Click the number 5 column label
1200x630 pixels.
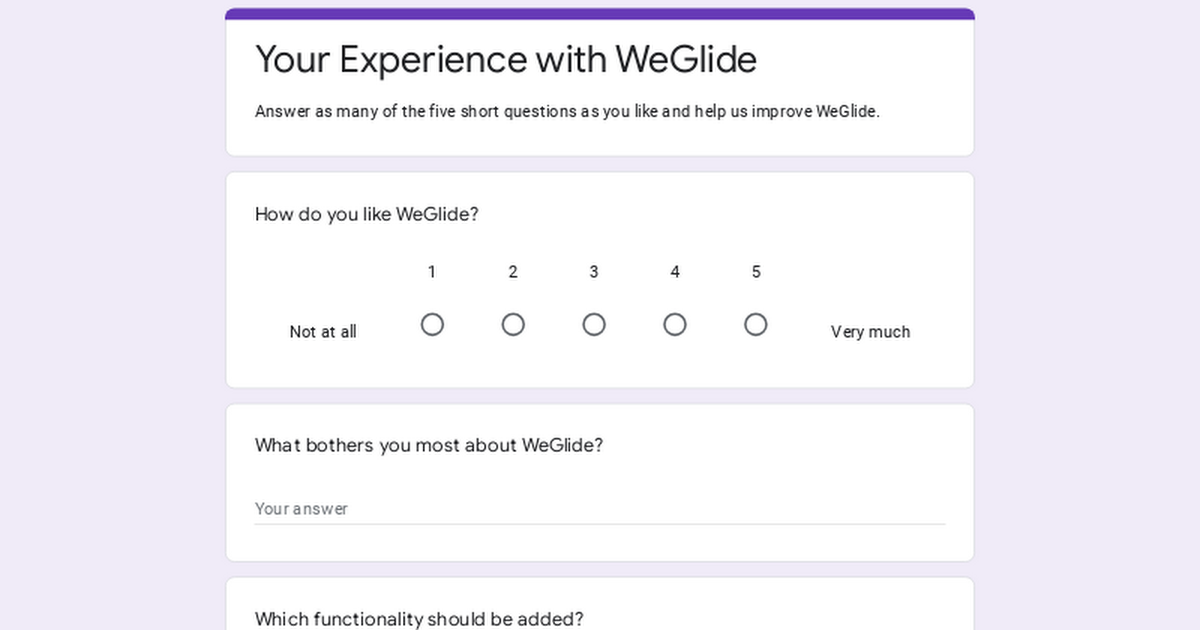pyautogui.click(x=756, y=272)
